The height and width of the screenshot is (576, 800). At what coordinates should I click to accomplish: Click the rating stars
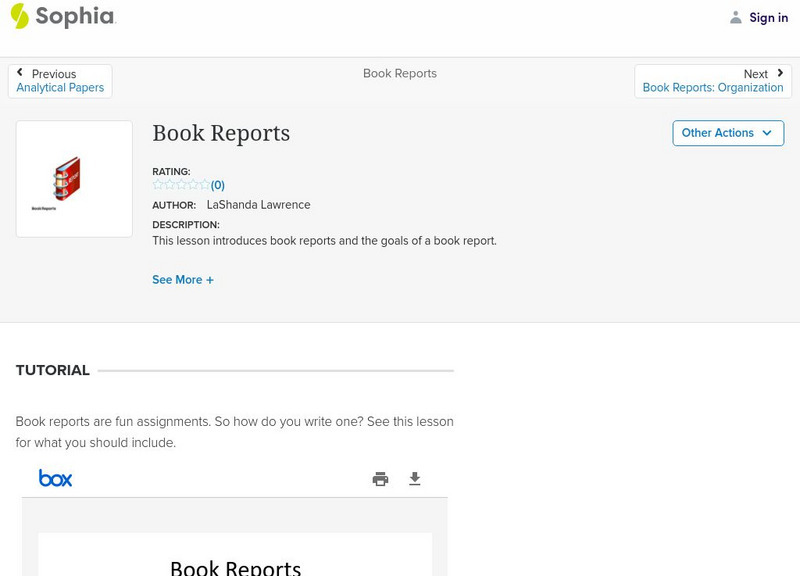pyautogui.click(x=181, y=185)
